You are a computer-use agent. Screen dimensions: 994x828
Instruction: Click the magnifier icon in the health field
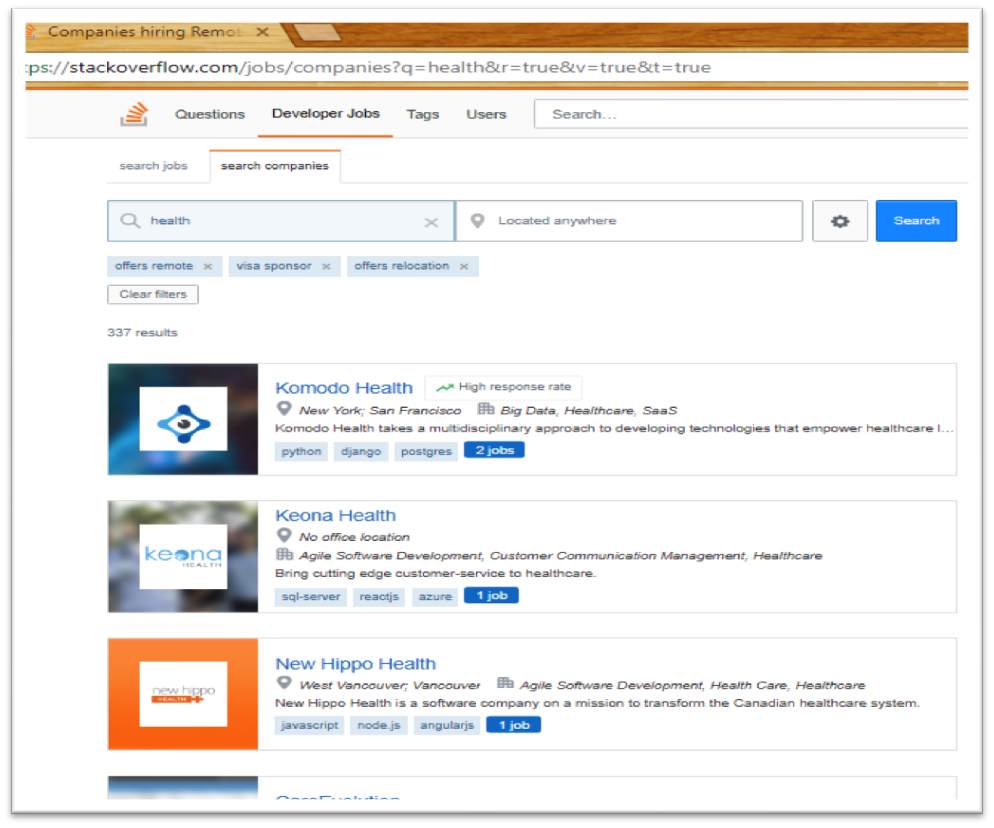(x=130, y=221)
